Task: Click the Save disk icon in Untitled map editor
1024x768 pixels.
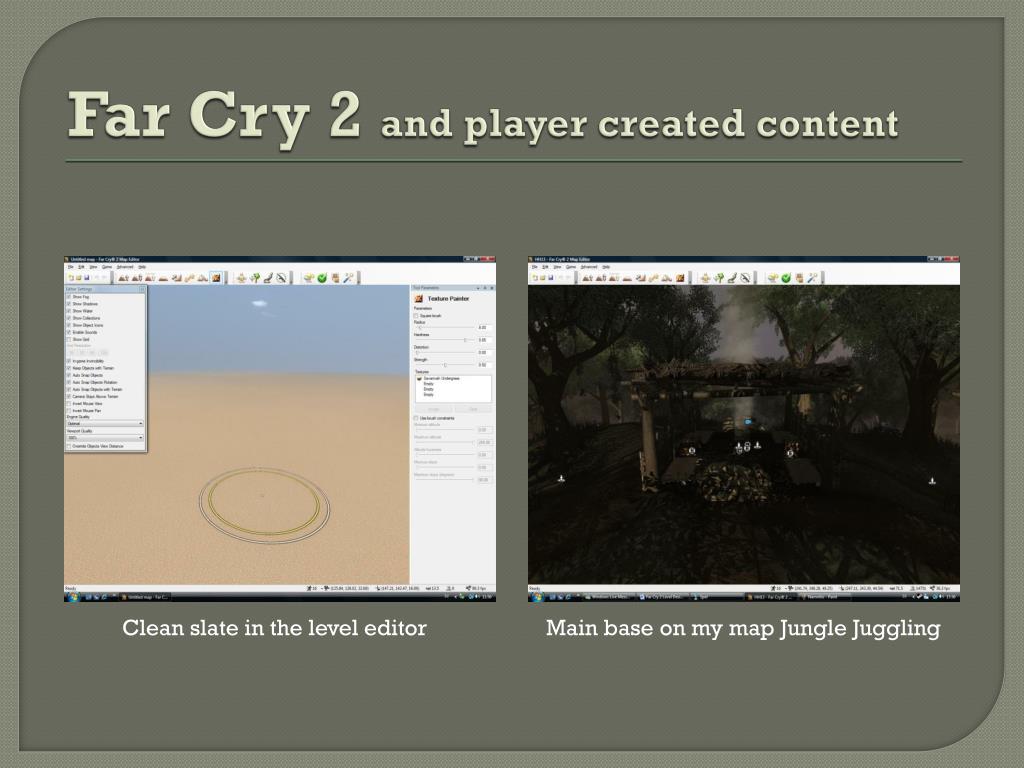Action: coord(87,278)
